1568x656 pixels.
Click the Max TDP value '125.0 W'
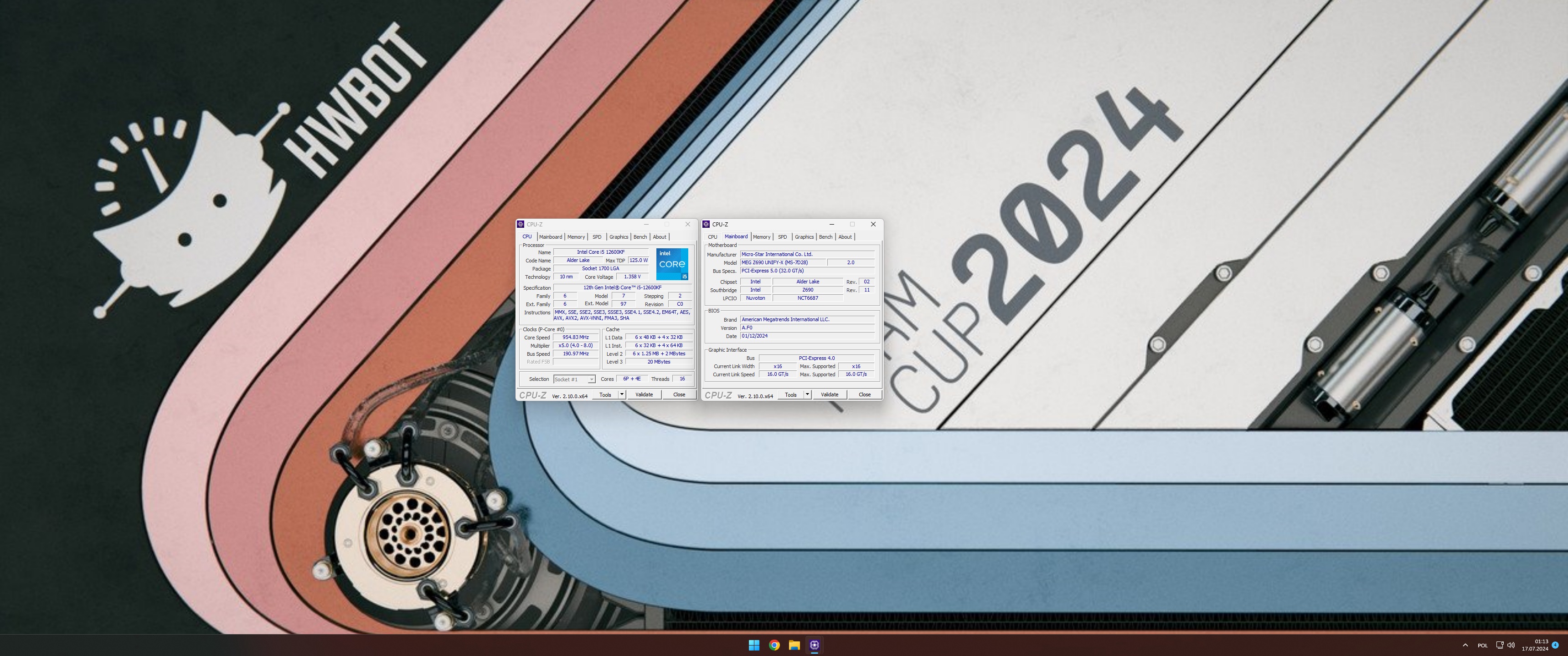(639, 261)
